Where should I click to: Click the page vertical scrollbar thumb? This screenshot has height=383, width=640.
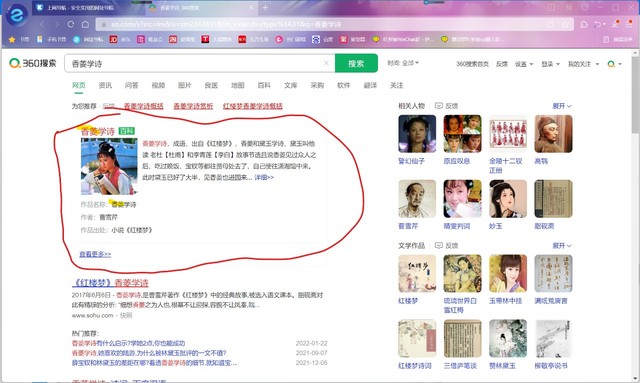click(x=636, y=94)
